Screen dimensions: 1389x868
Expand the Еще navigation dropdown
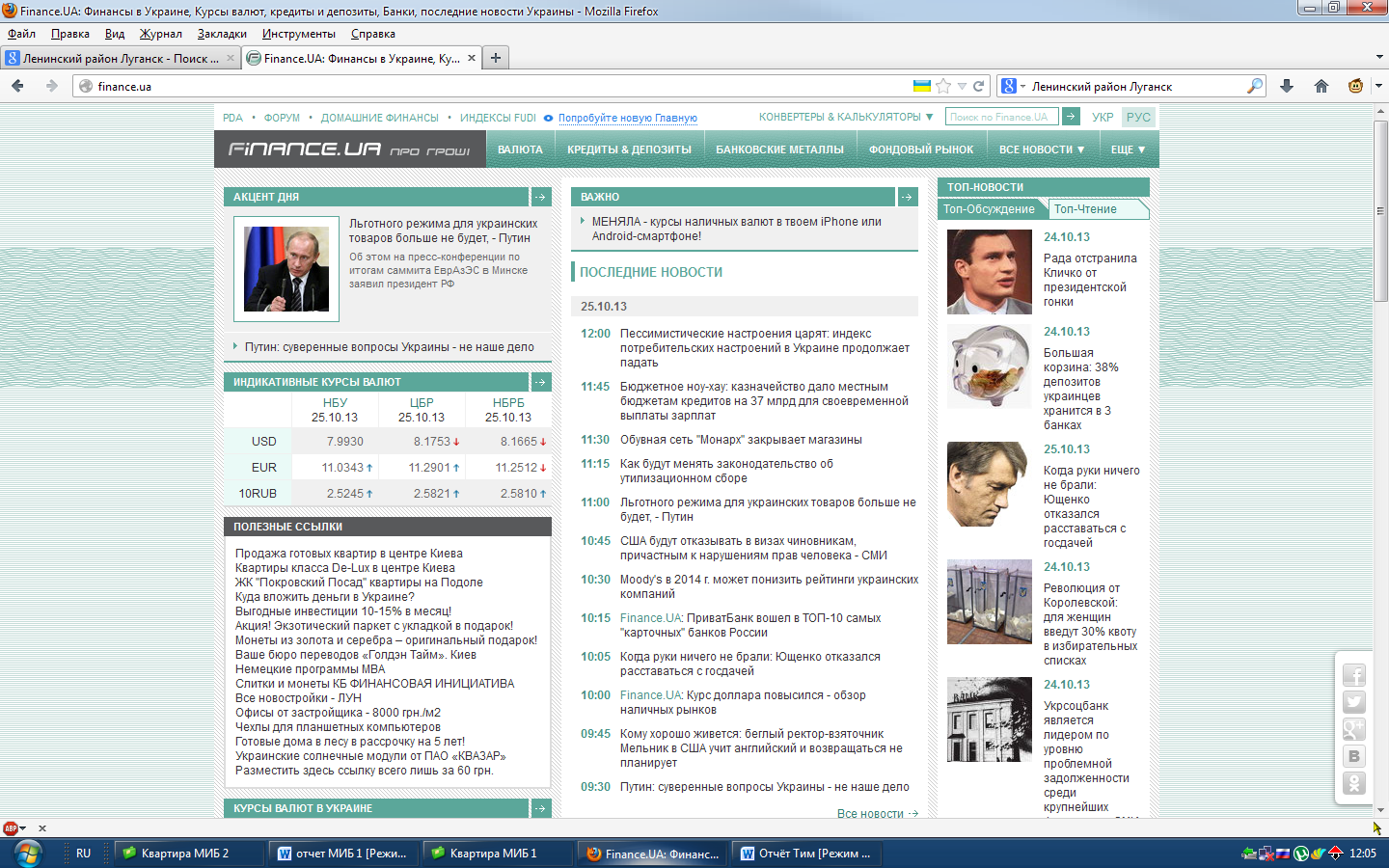coord(1129,149)
